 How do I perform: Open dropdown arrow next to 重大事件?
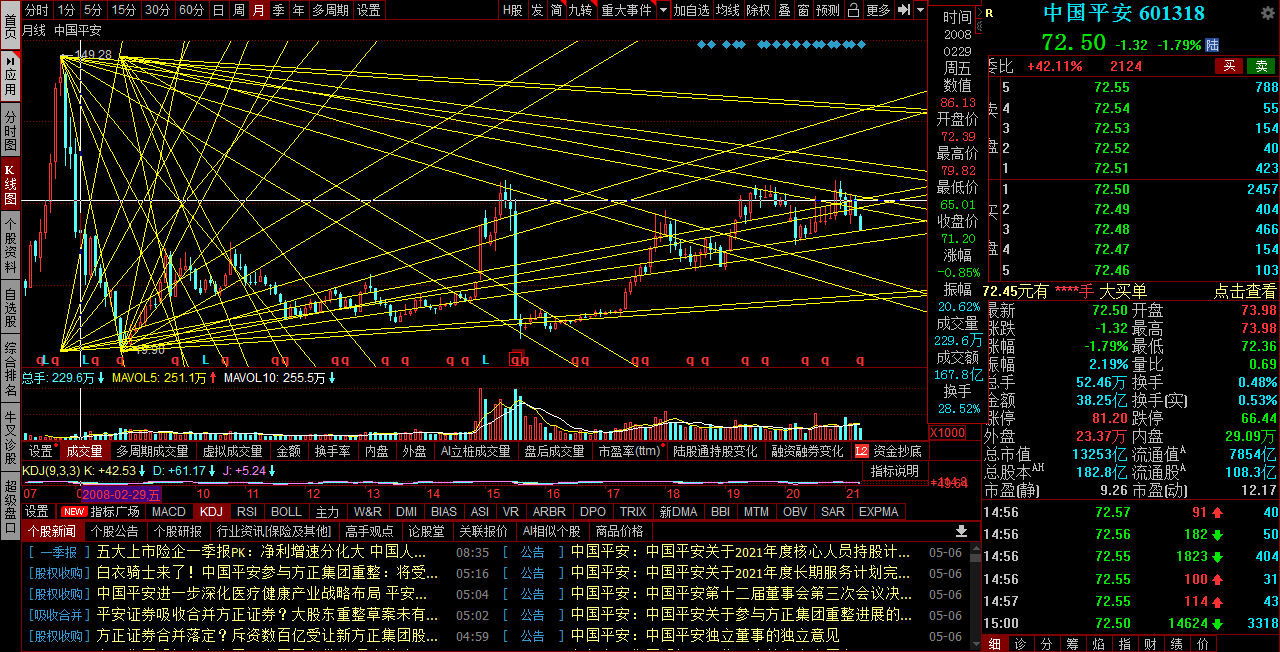(x=662, y=10)
